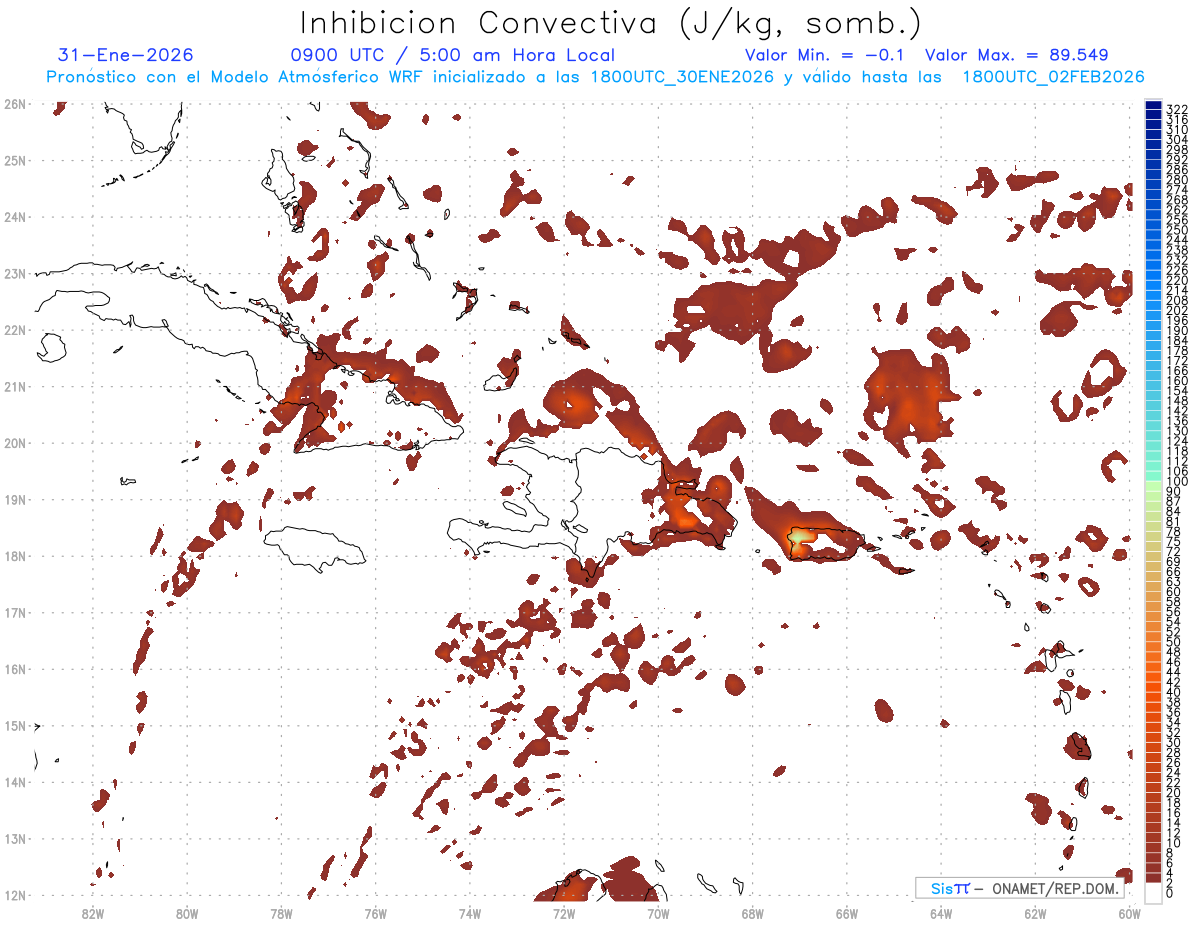
Task: Click the 21N latitude label
Action: (15, 386)
